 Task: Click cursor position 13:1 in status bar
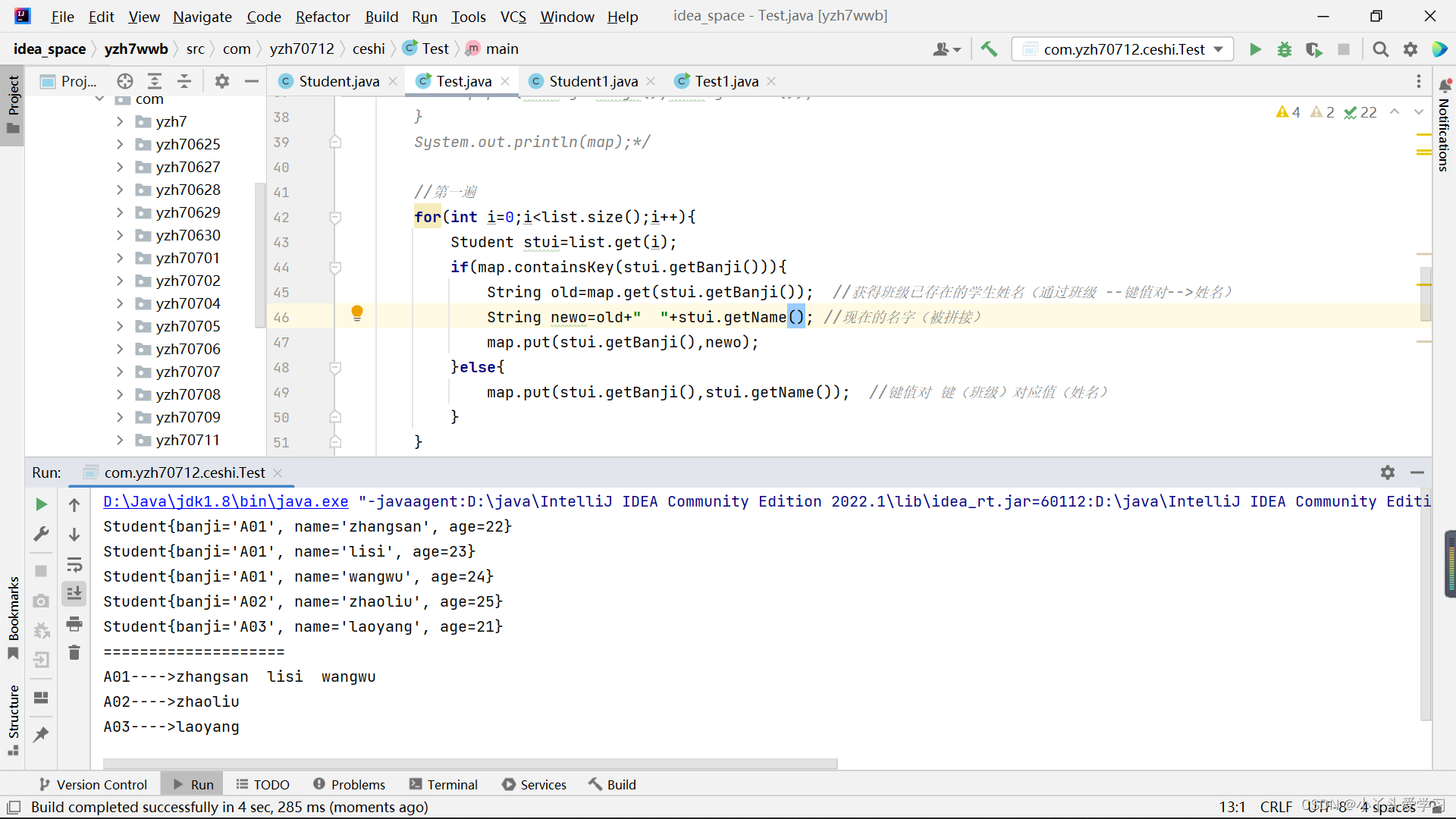[1232, 807]
